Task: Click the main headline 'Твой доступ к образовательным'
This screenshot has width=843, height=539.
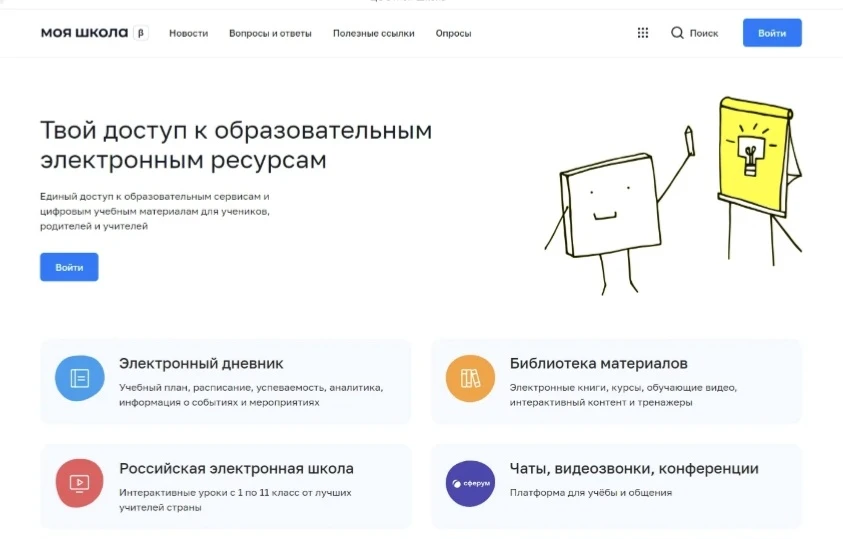Action: point(236,130)
